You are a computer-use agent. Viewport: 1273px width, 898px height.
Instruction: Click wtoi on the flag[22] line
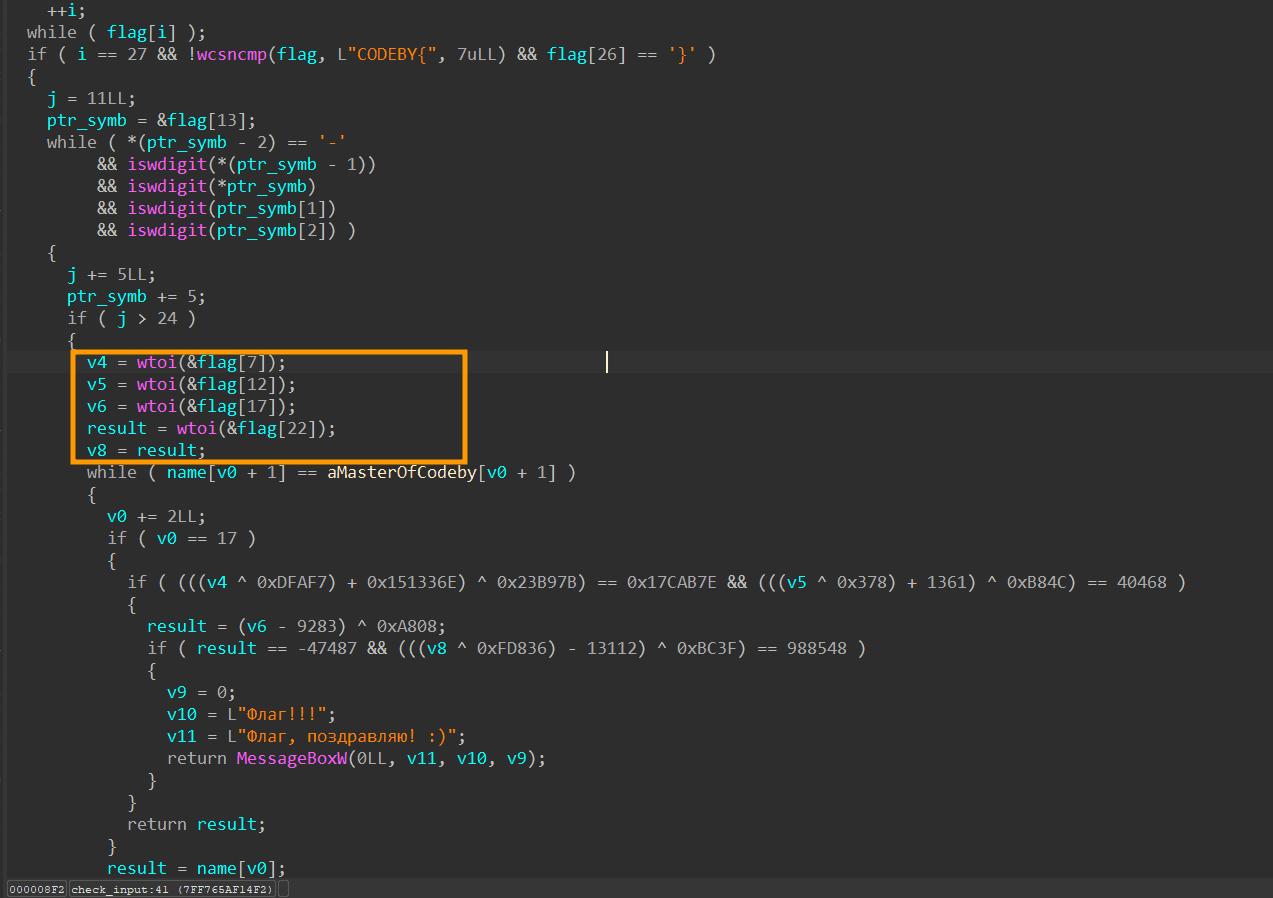tap(196, 428)
